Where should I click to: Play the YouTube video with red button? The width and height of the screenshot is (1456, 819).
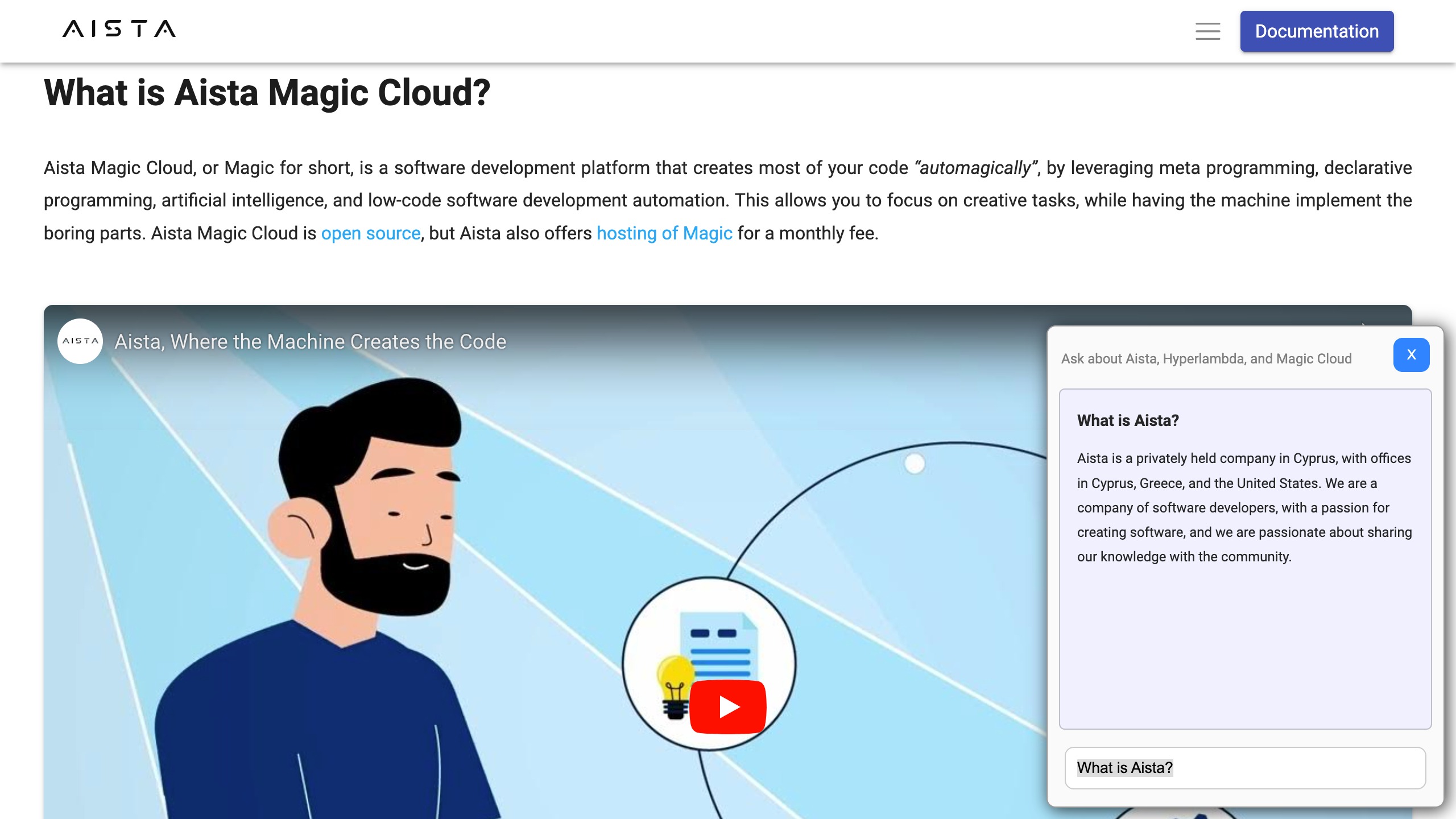(x=727, y=706)
